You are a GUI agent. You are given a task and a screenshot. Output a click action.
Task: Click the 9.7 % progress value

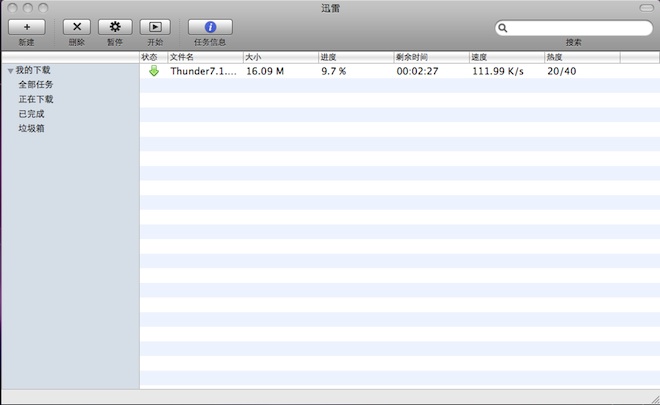(333, 71)
